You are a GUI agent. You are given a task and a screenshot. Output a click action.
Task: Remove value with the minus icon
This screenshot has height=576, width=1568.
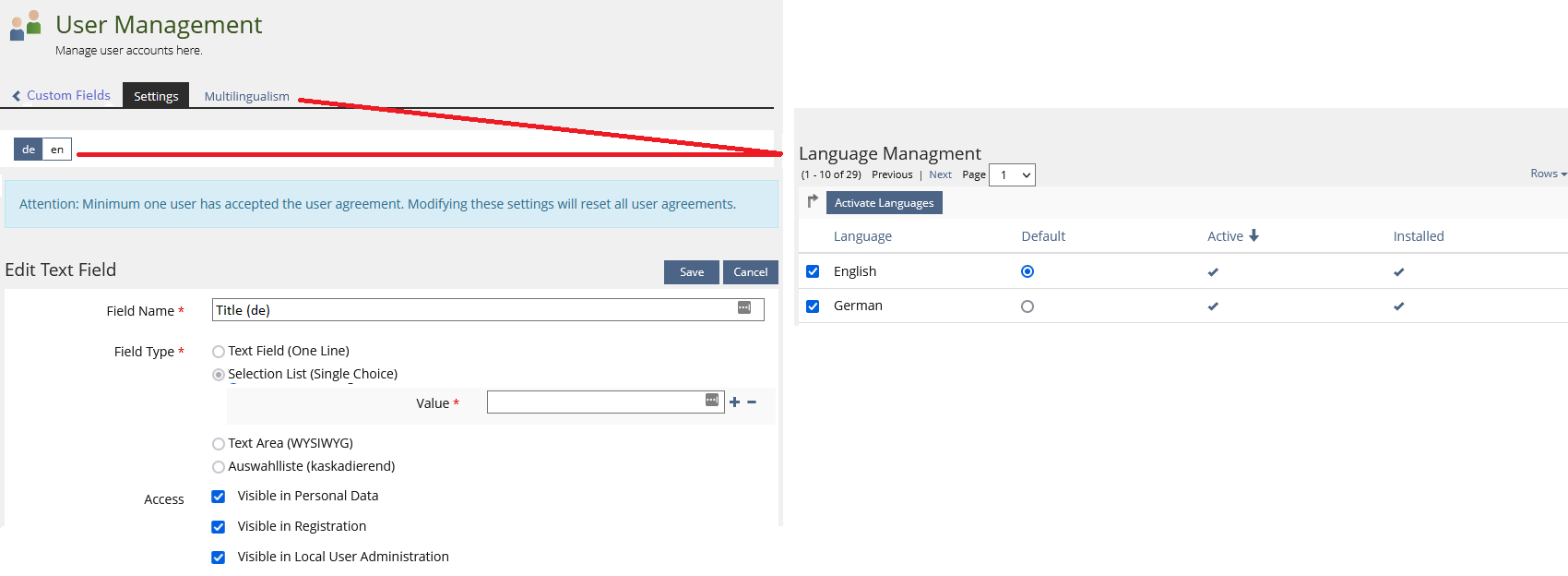point(752,402)
